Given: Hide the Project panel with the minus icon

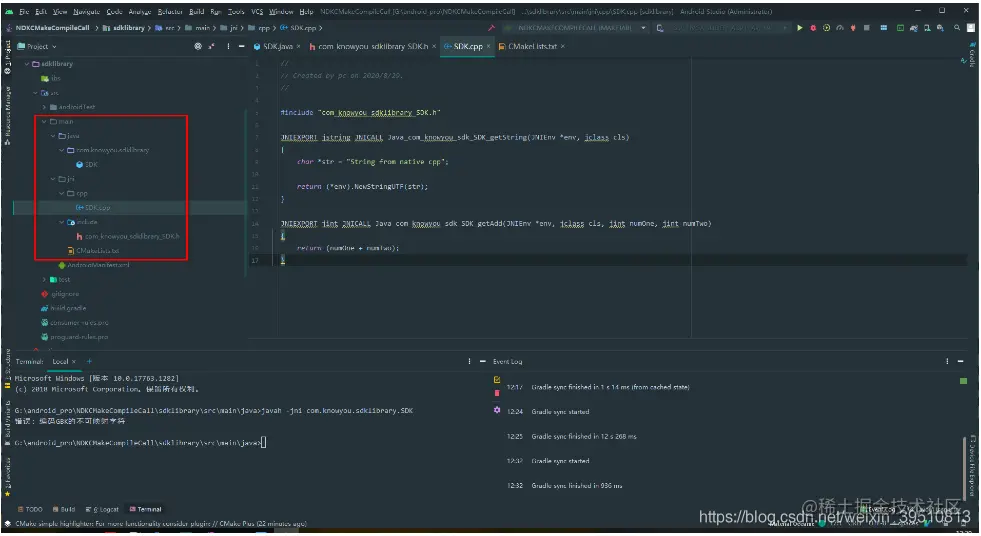Looking at the screenshot, I should coord(241,46).
